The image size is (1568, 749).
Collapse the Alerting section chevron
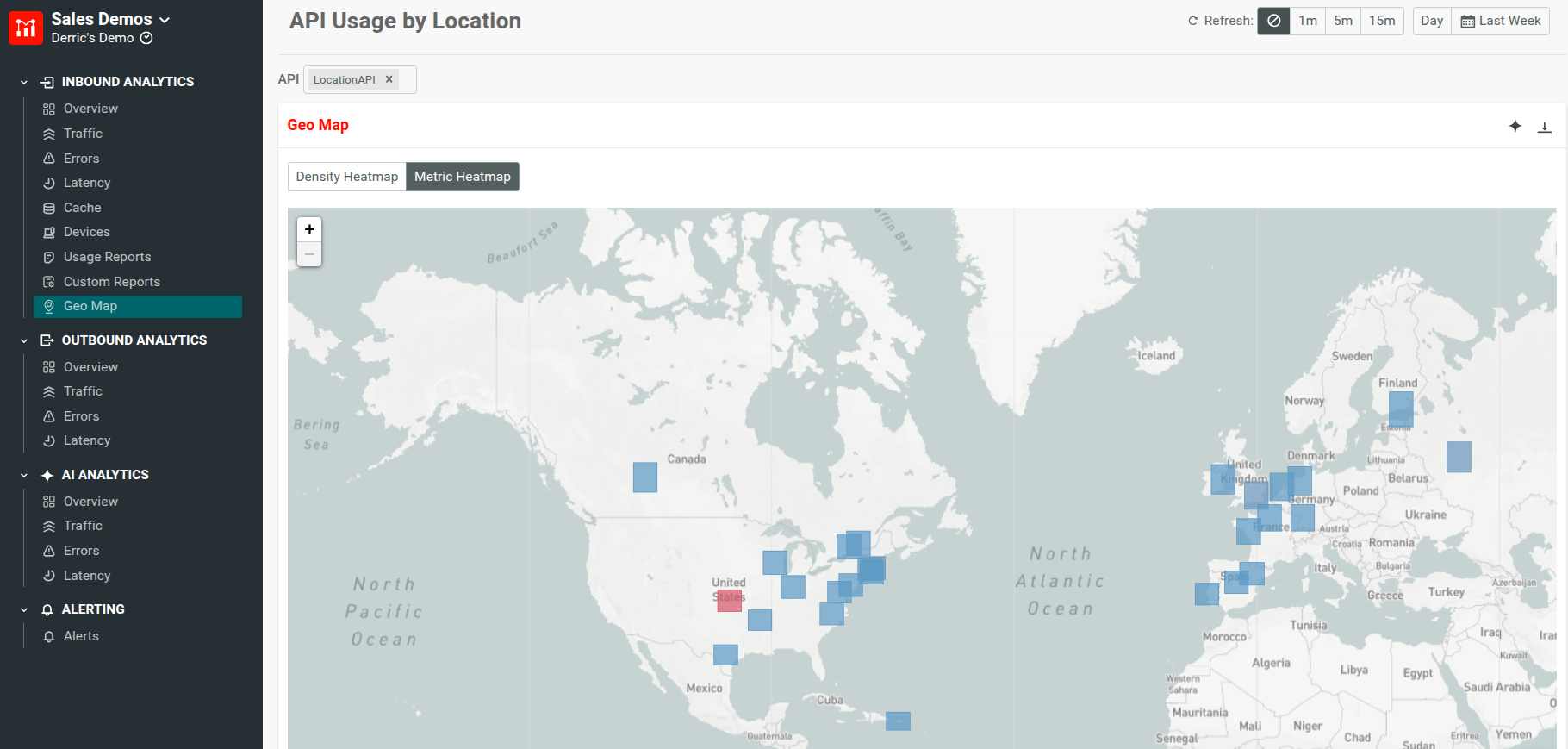click(24, 610)
